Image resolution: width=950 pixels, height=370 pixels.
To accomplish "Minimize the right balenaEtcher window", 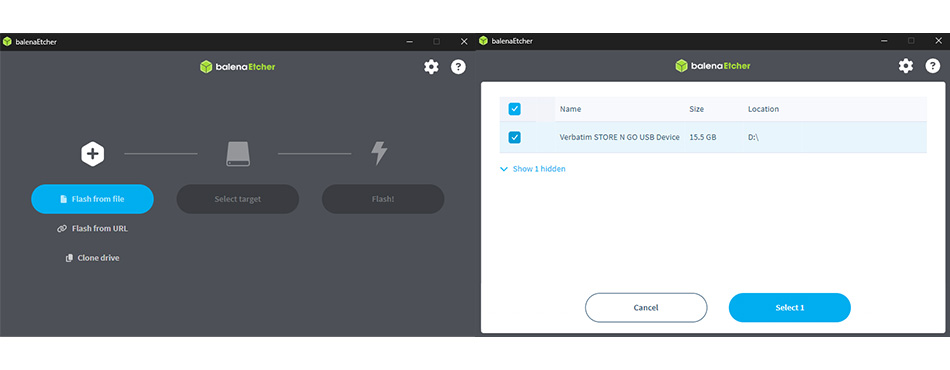I will 885,41.
